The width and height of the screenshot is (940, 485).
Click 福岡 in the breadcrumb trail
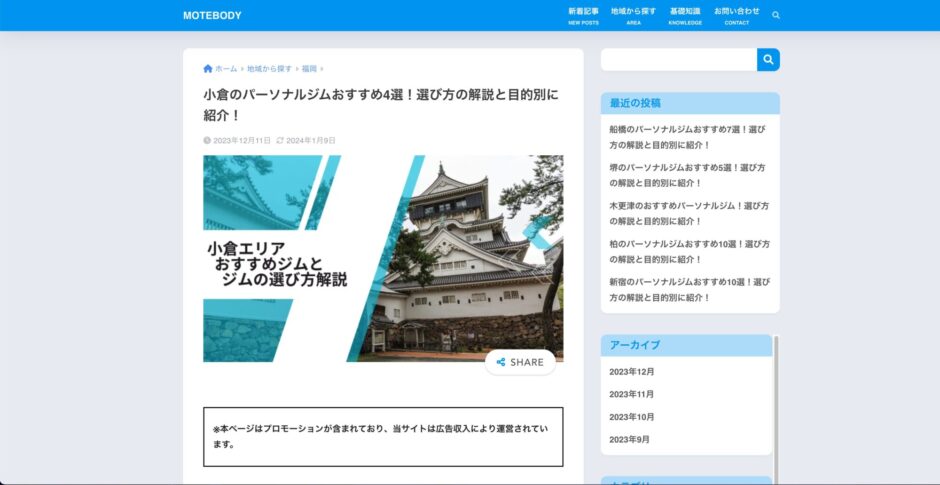click(309, 69)
